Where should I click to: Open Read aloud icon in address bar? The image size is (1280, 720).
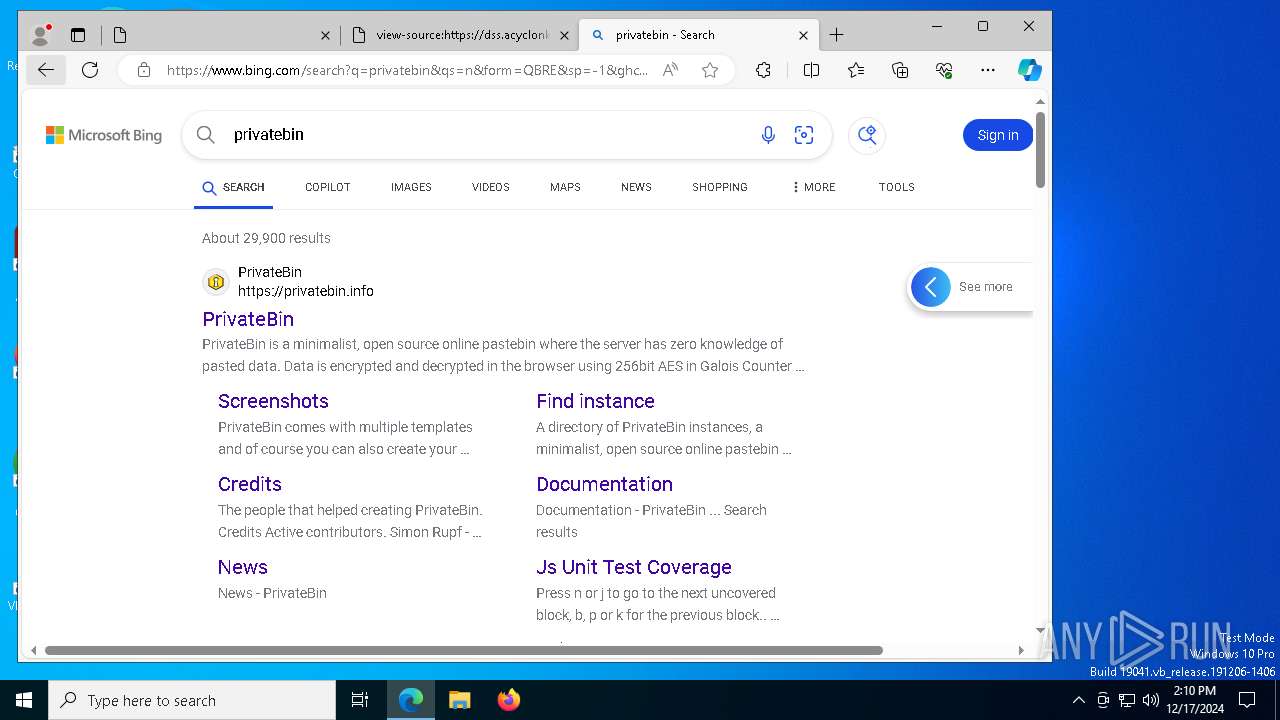pos(670,70)
